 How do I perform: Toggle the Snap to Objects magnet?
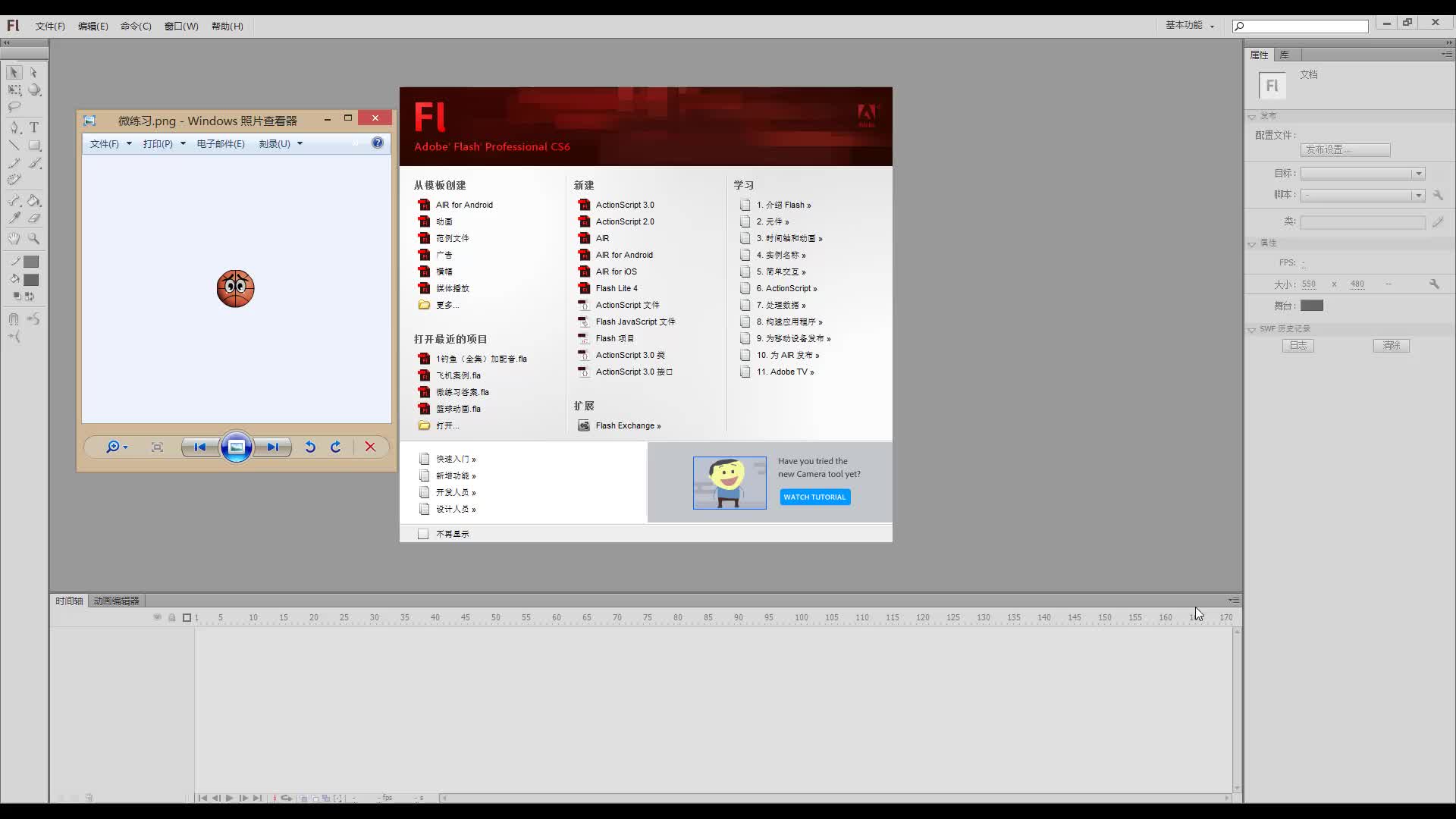click(x=14, y=319)
